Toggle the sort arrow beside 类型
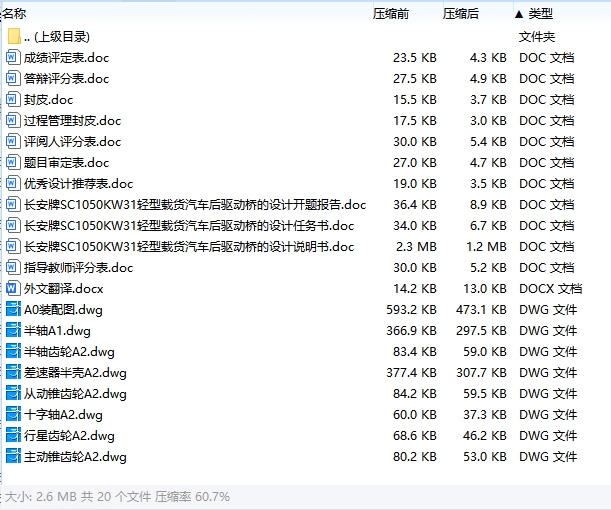Screen dimensions: 611x510 (519, 14)
